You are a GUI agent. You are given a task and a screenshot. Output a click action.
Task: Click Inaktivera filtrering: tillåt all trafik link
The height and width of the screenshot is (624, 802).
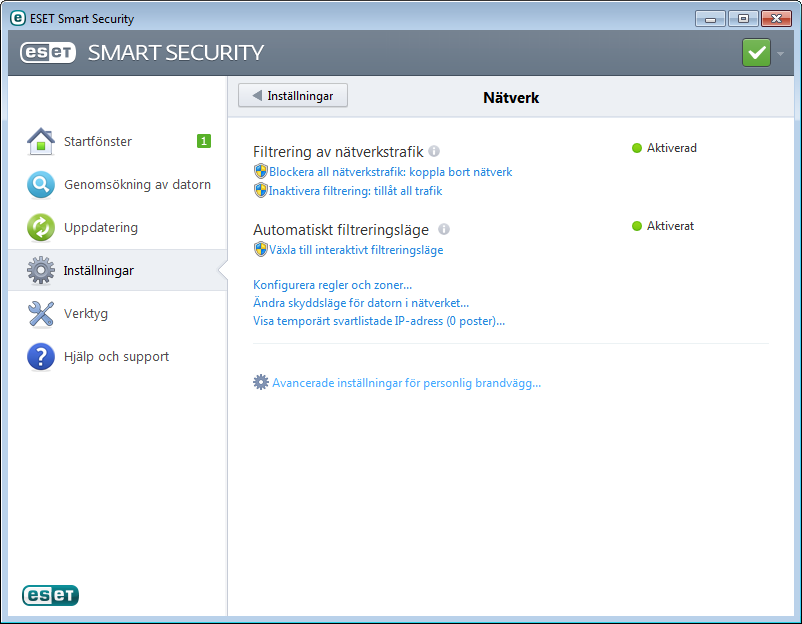pos(355,191)
